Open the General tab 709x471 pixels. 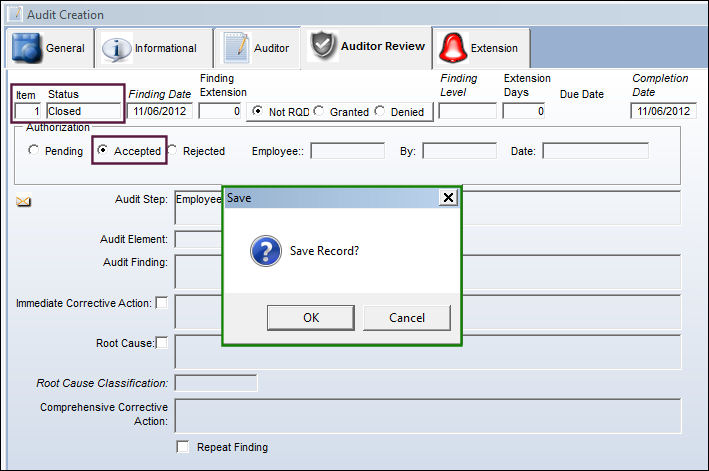click(50, 48)
